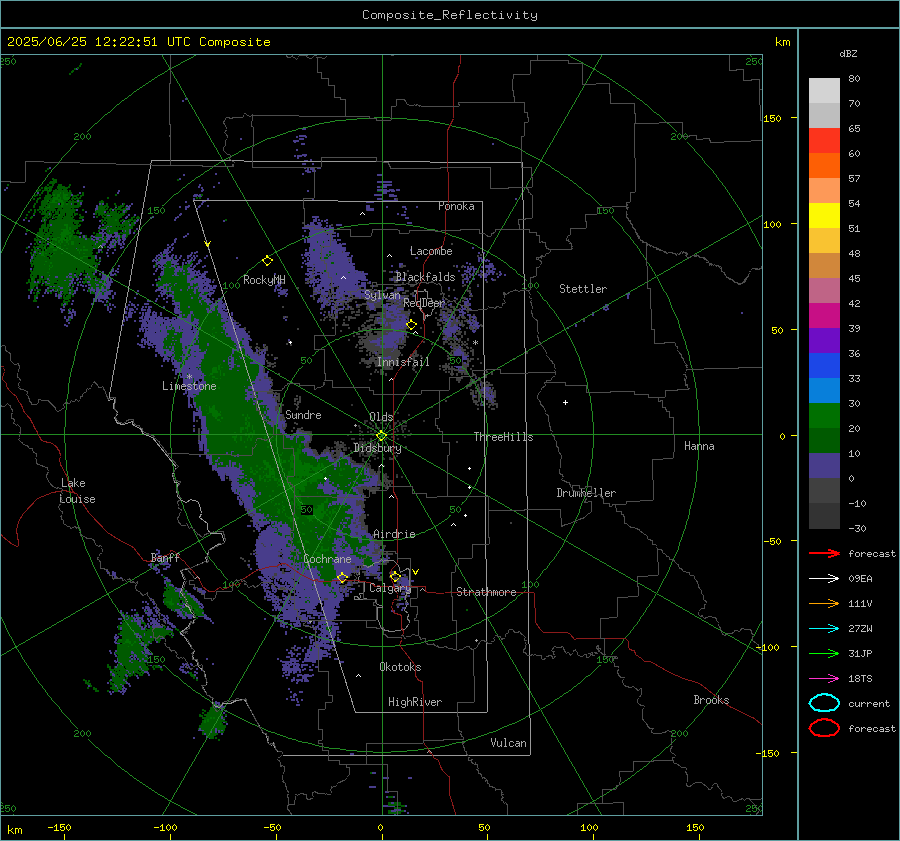Click the Okotoks label
Viewport: 900px width, 841px height.
[401, 668]
